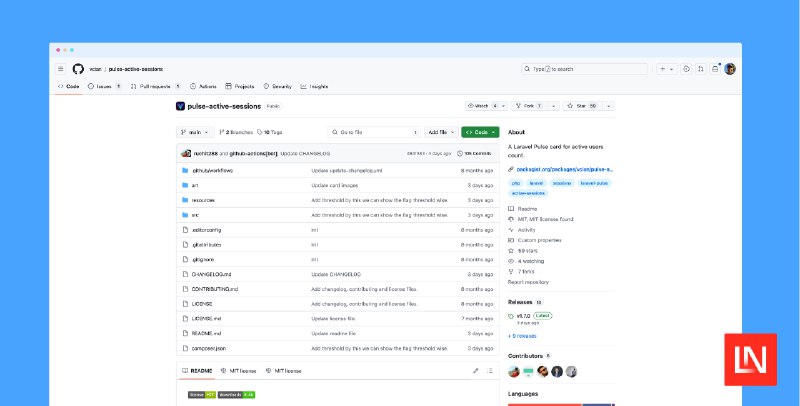Open the Readme link in About
Image resolution: width=800 pixels, height=406 pixels.
pyautogui.click(x=522, y=209)
